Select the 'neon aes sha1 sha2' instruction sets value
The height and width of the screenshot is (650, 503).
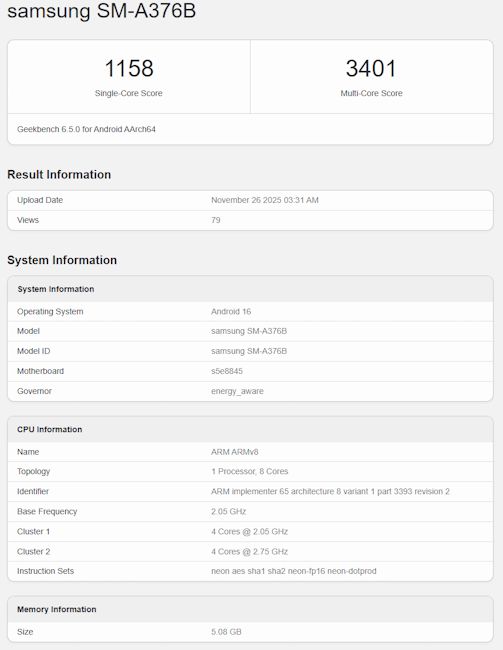coord(294,571)
